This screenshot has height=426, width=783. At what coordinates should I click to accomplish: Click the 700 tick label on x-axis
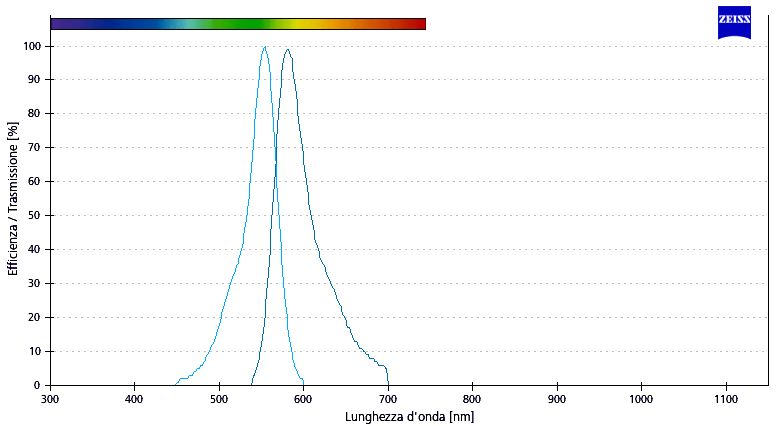pos(388,398)
